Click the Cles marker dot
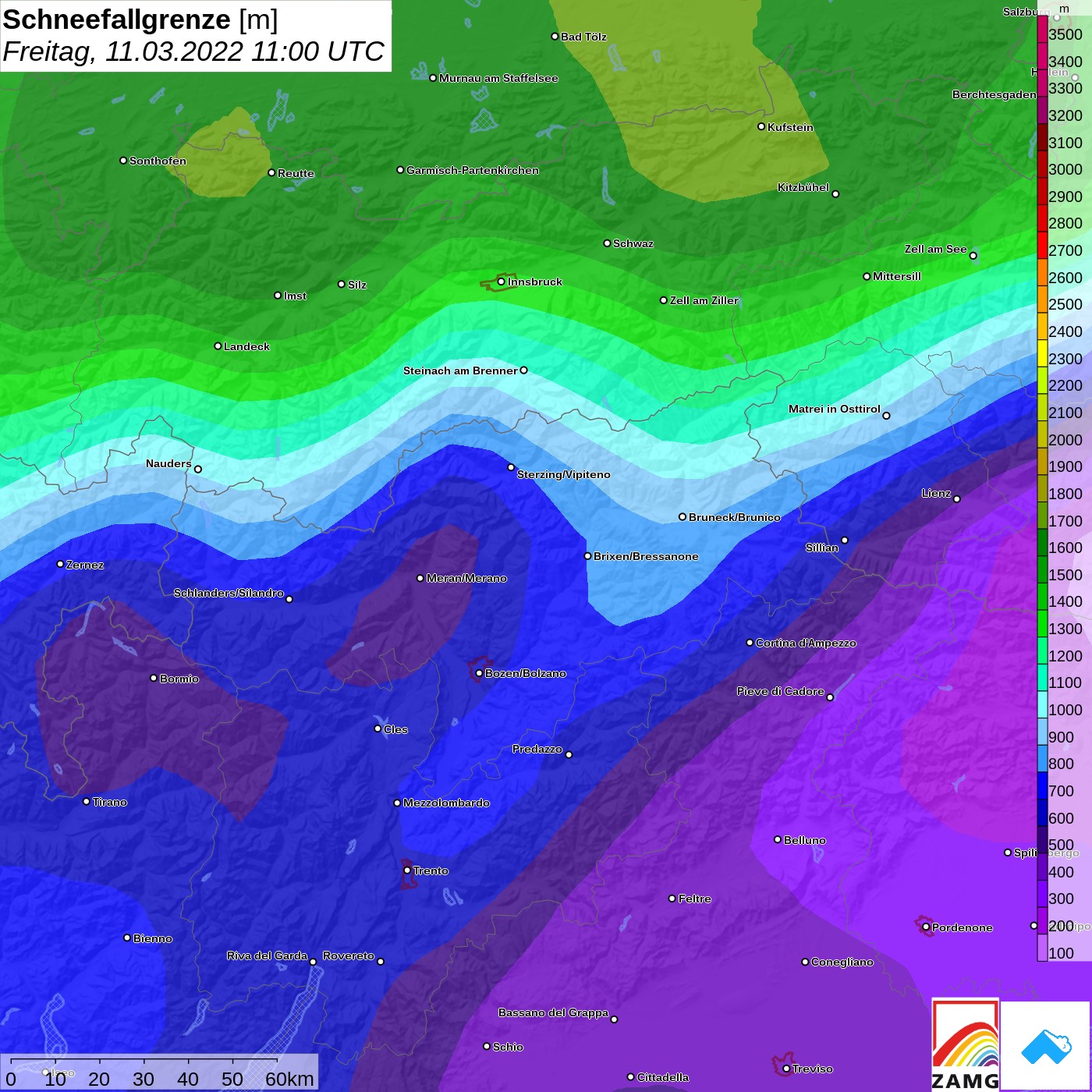Viewport: 1092px width, 1092px height. [x=378, y=729]
